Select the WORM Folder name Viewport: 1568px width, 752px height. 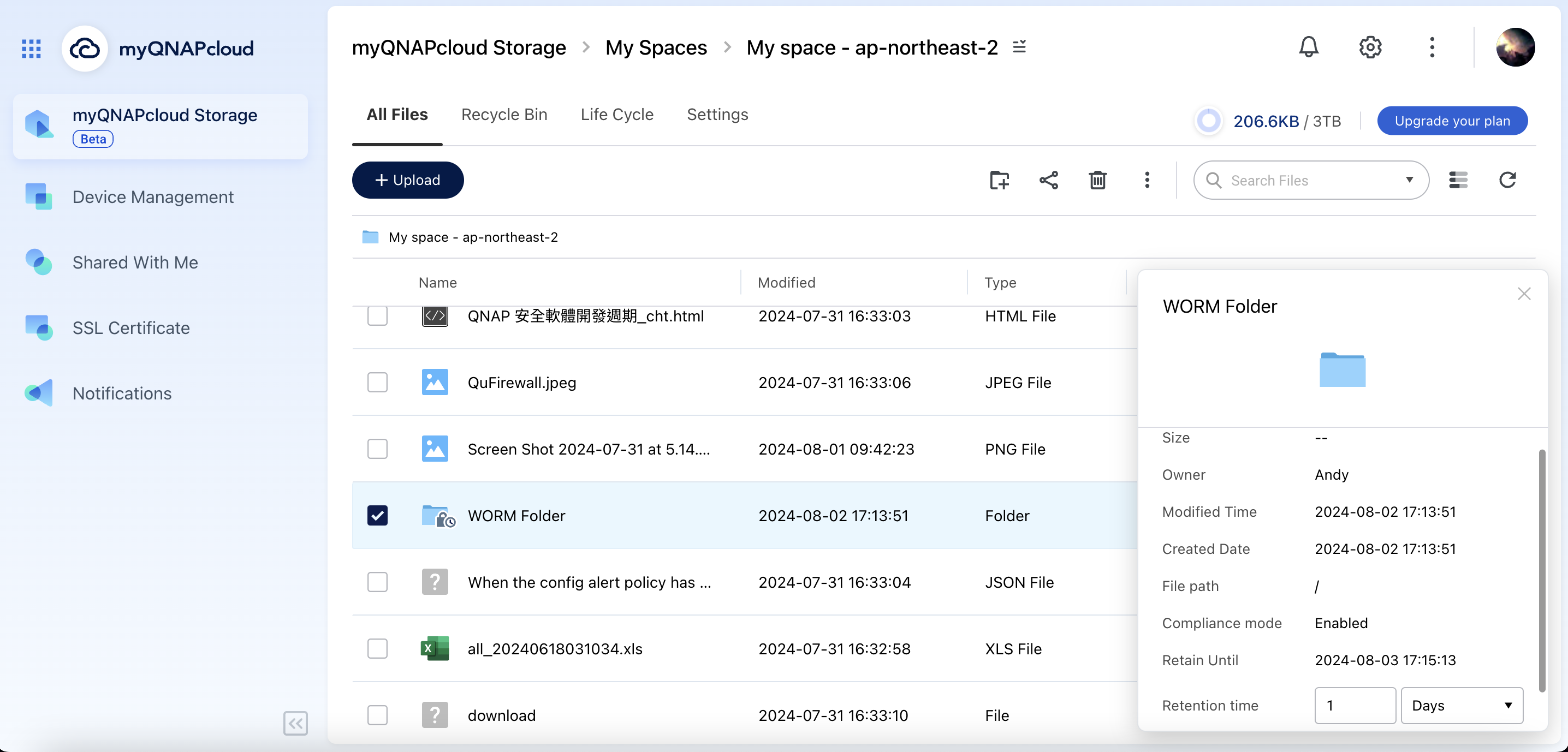click(x=516, y=515)
